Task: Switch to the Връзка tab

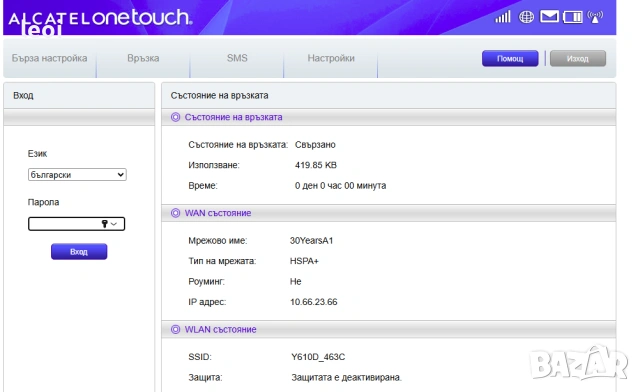Action: coord(143,58)
